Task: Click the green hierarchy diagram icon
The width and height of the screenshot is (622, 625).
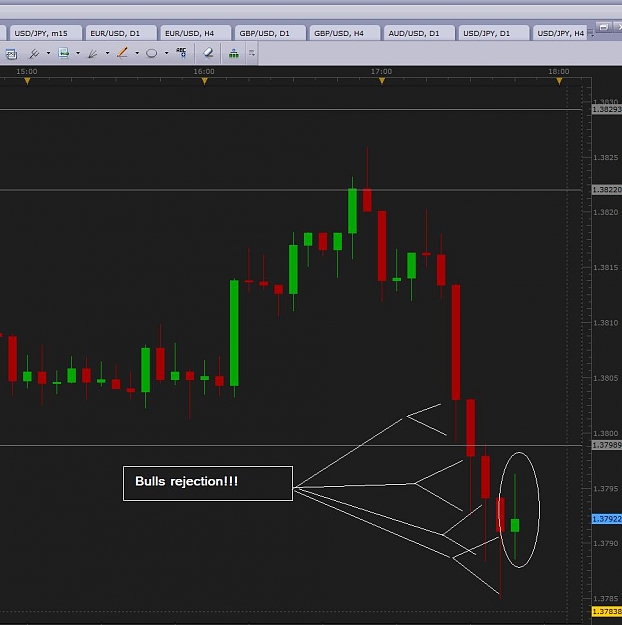Action: click(x=234, y=53)
